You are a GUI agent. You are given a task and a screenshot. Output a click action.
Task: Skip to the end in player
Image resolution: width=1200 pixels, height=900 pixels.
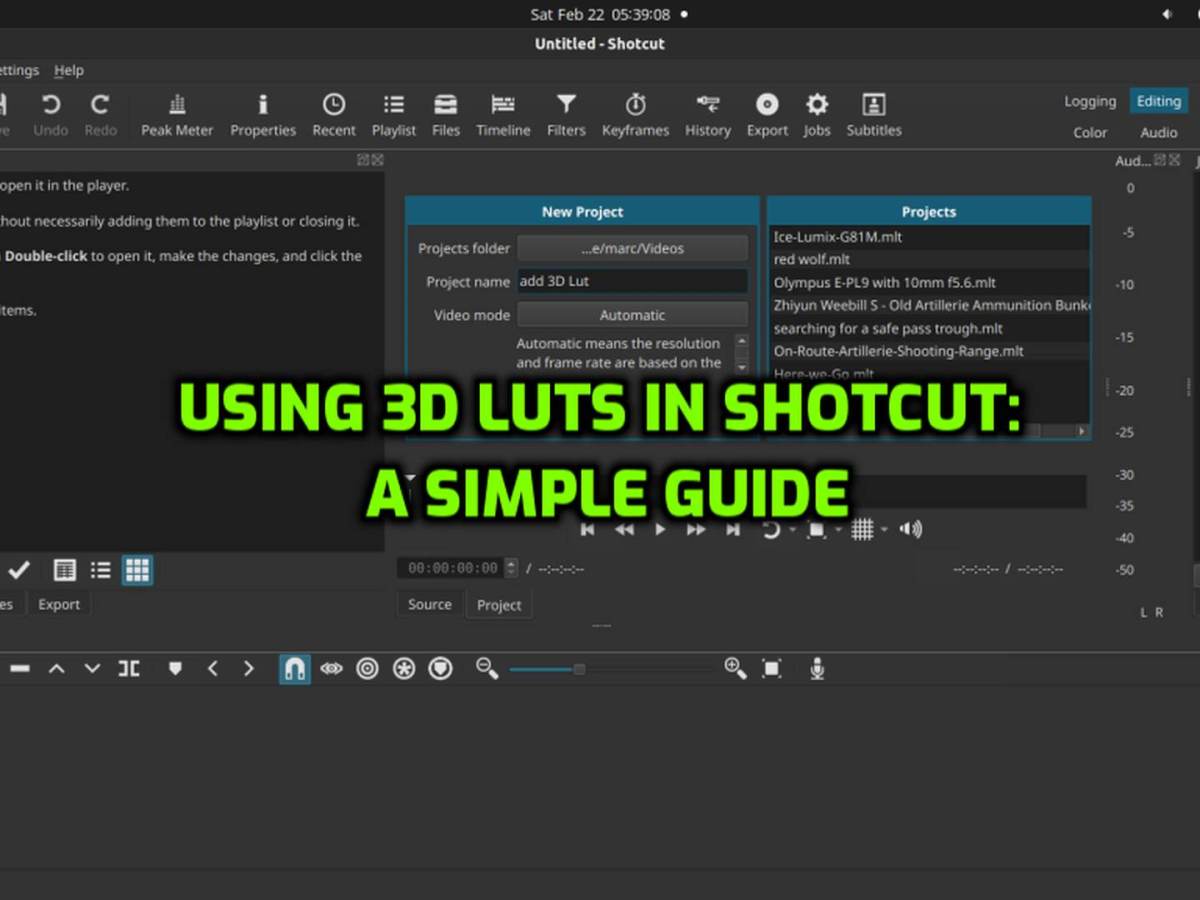click(733, 529)
